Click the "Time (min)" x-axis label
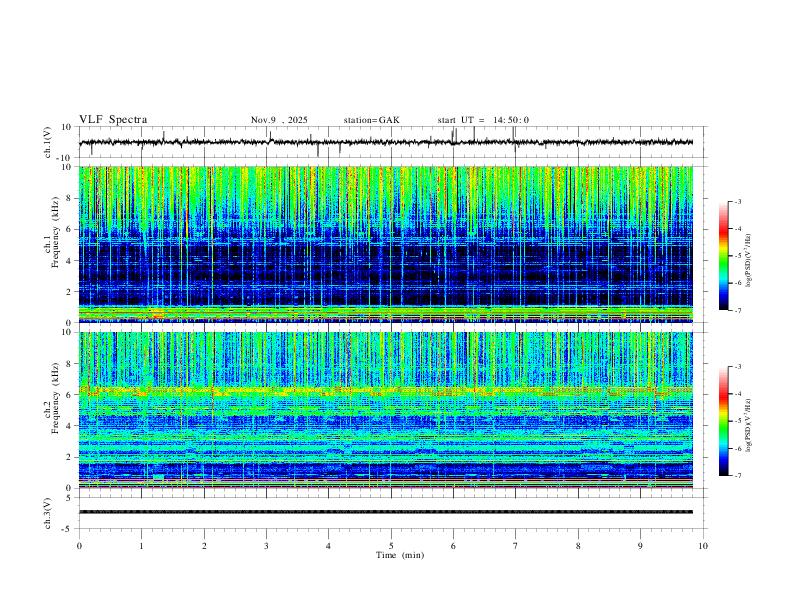792x612 pixels. click(400, 555)
